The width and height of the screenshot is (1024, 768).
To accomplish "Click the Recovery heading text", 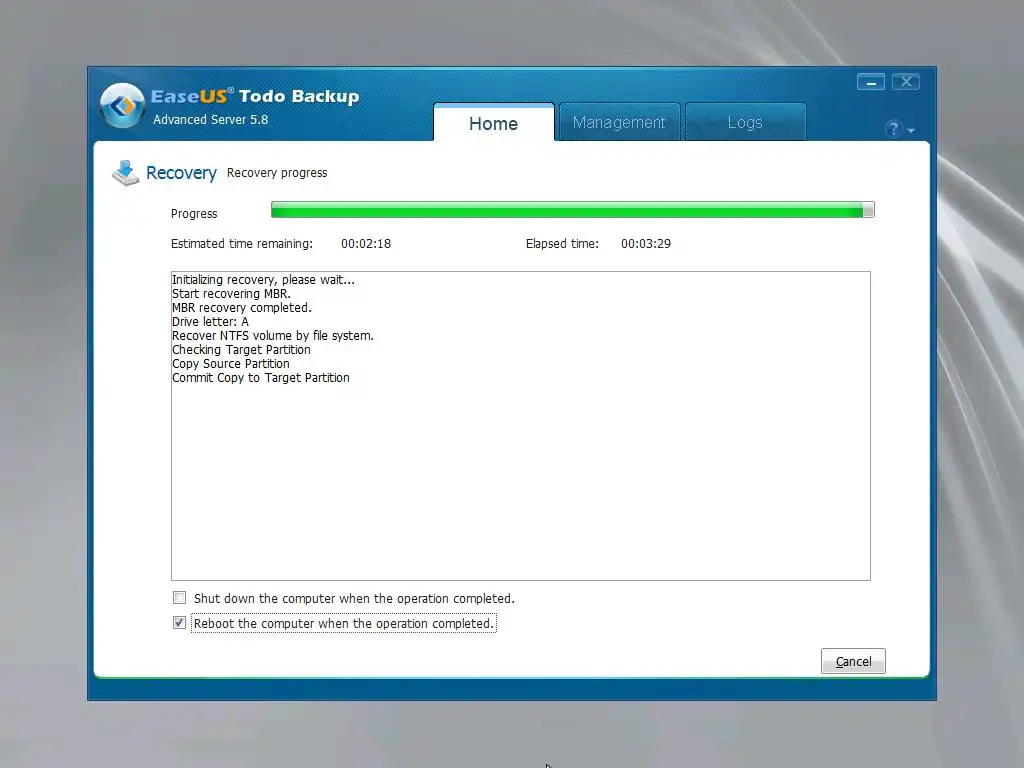I will [x=181, y=173].
